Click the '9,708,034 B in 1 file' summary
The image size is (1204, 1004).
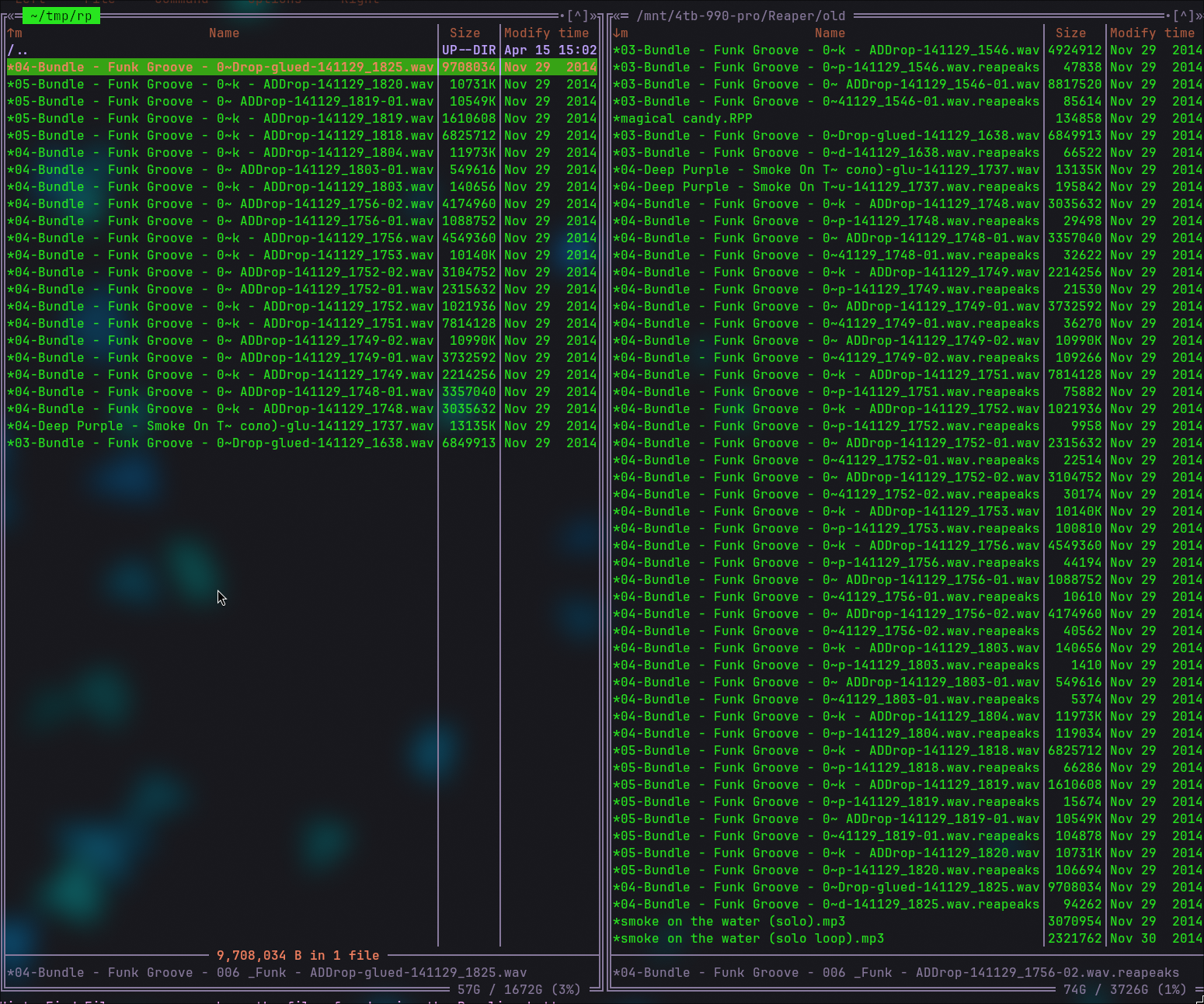coord(298,955)
